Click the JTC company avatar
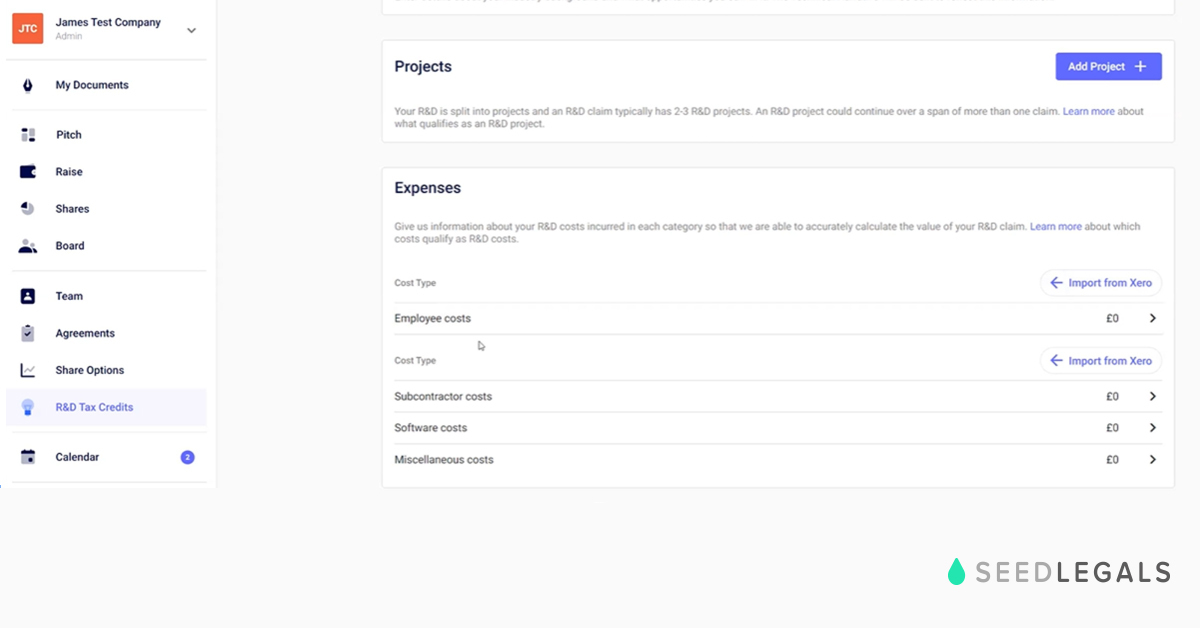This screenshot has height=628, width=1200. (27, 29)
